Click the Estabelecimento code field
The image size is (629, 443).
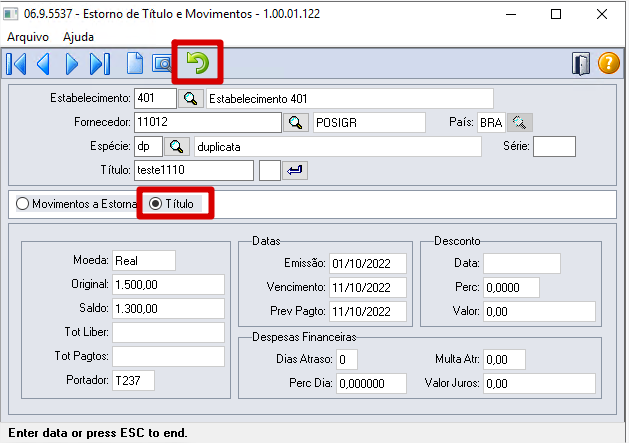155,98
